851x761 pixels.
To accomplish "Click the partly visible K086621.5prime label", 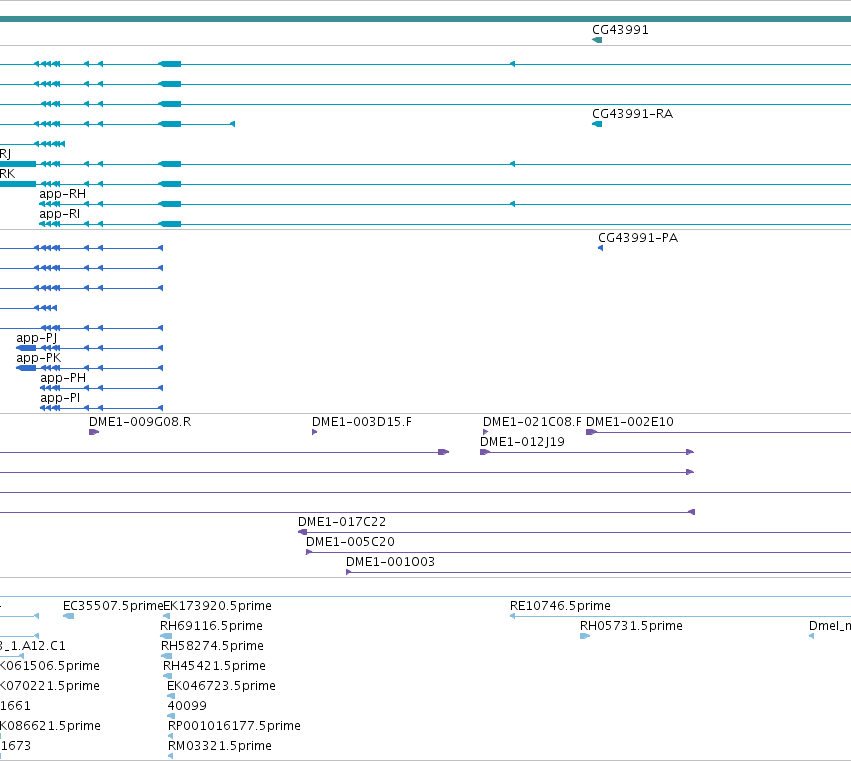I will tap(50, 726).
